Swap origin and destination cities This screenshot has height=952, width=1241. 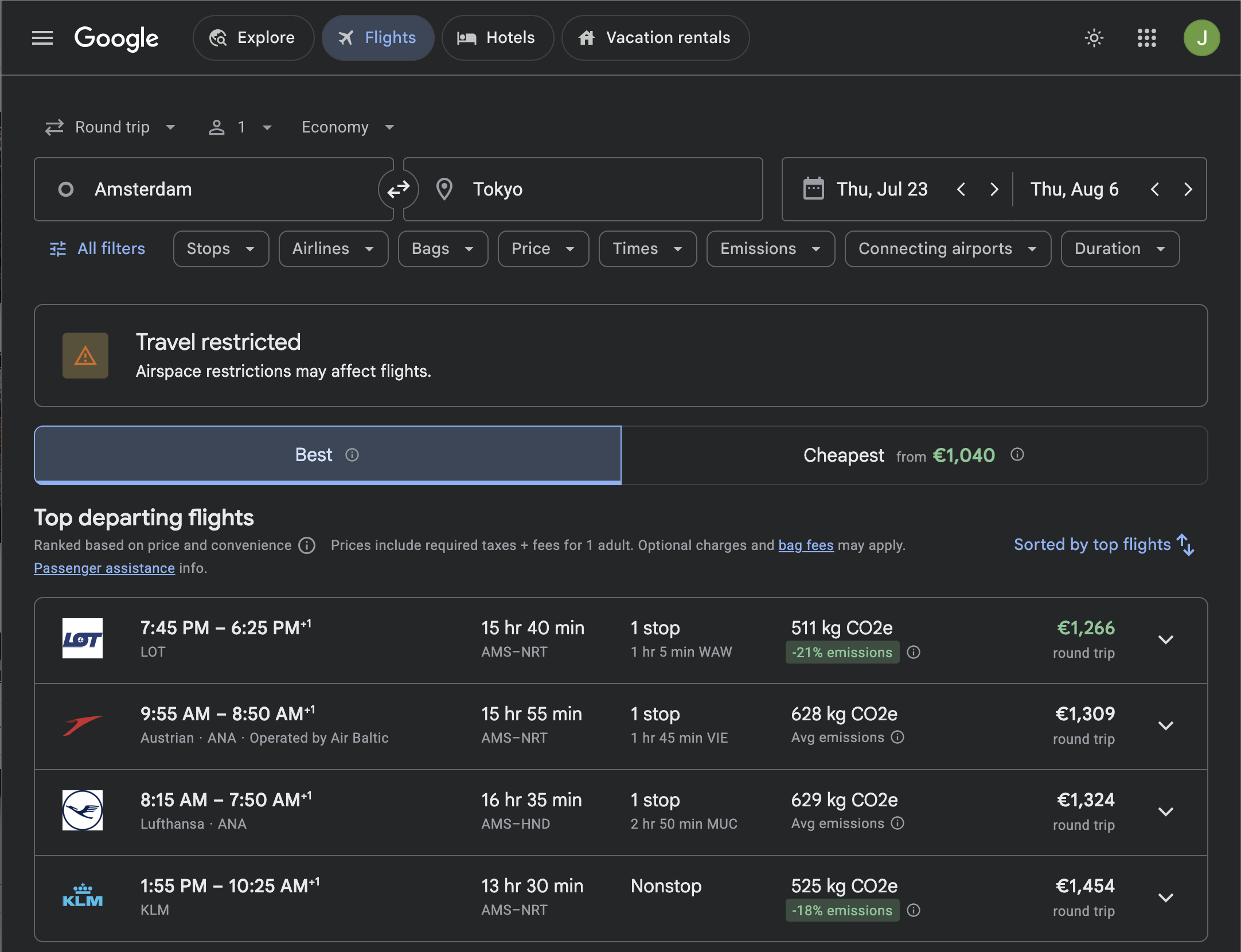[x=399, y=189]
